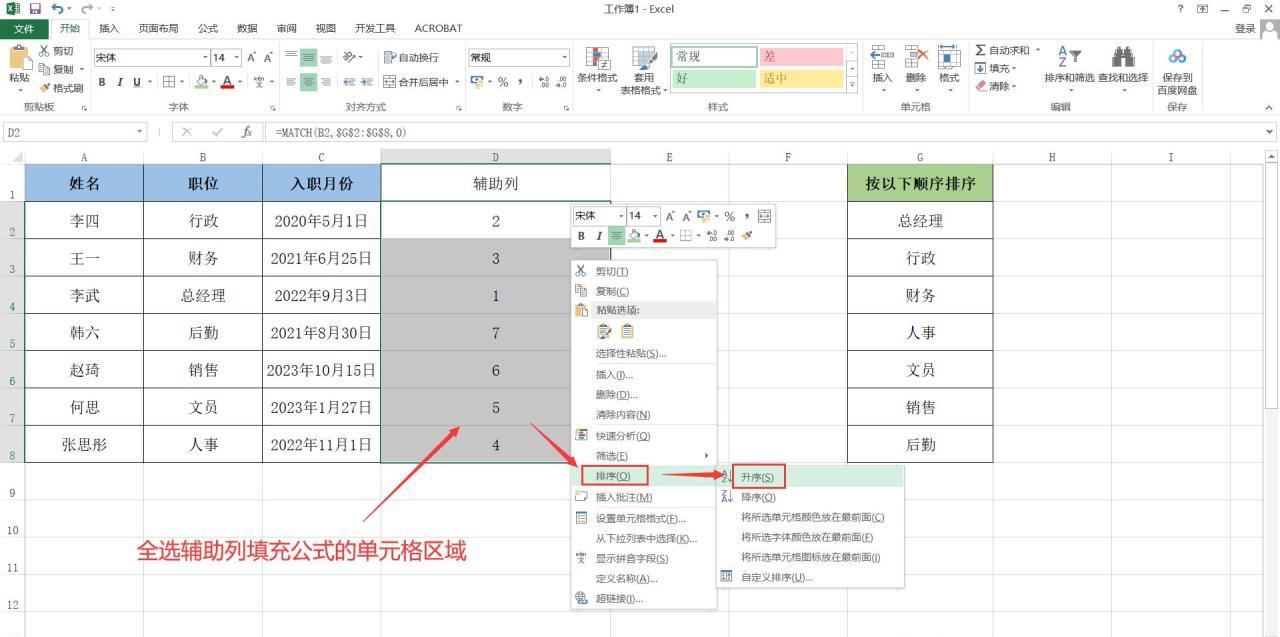Open Format as Table (套用表格格式)
Viewport: 1280px width, 637px height.
tap(644, 70)
